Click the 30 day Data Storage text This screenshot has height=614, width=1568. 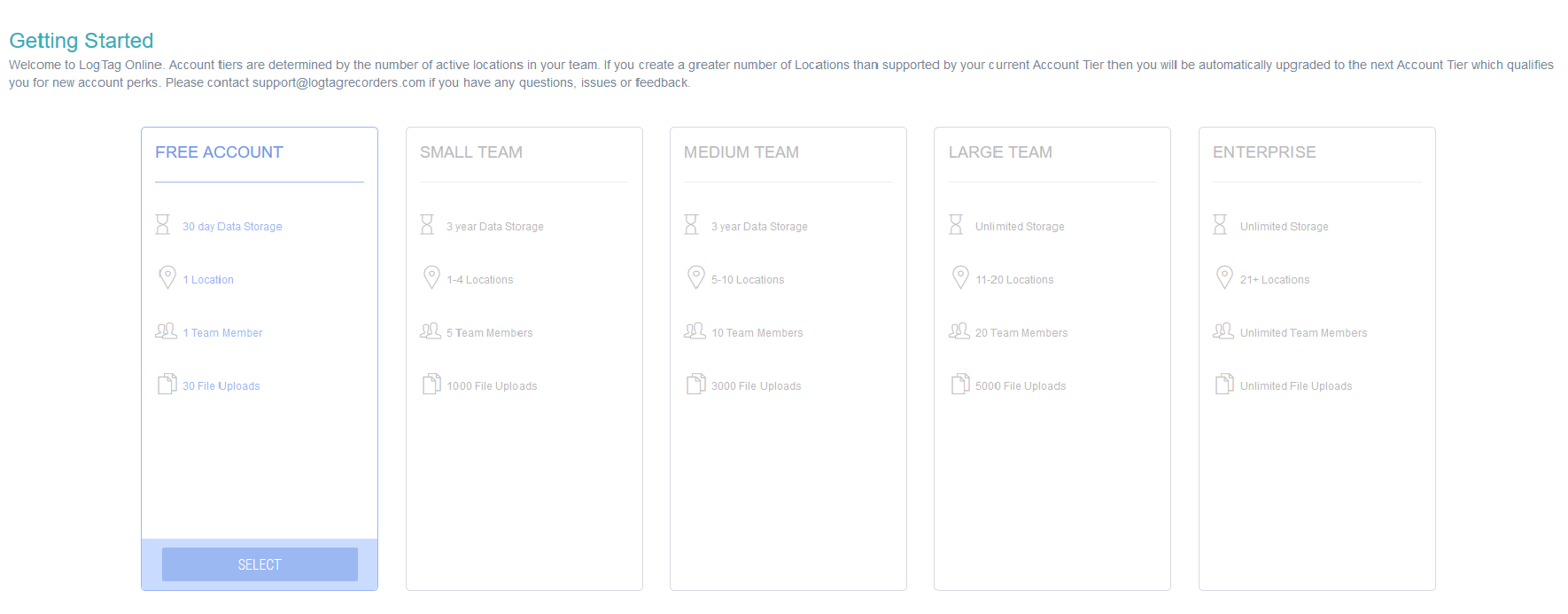(x=232, y=227)
